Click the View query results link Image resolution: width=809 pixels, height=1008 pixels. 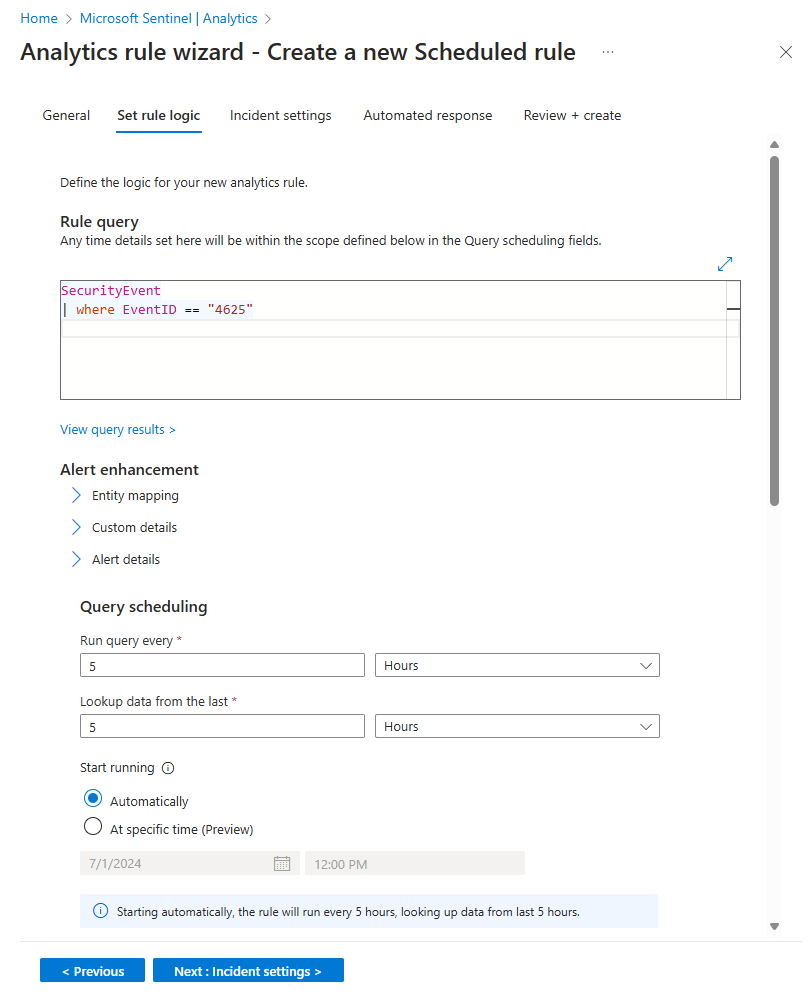tap(117, 429)
